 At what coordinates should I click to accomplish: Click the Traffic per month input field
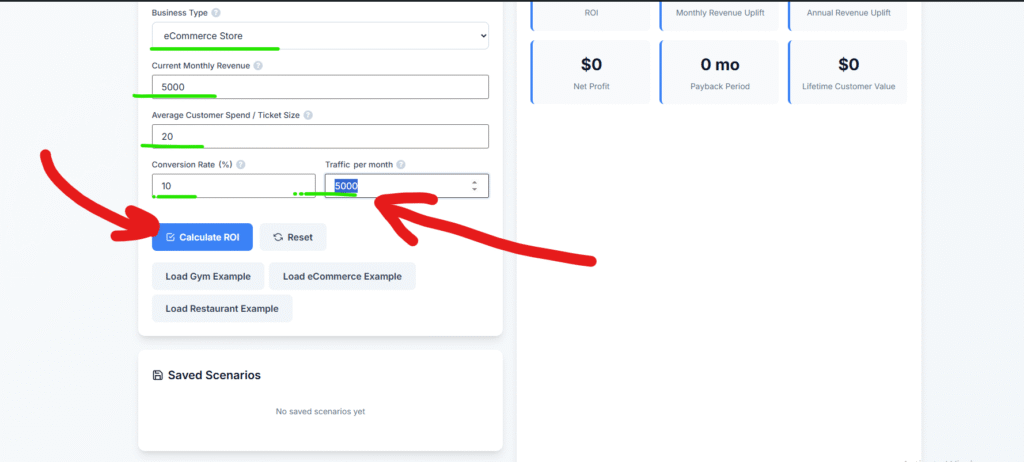400,186
